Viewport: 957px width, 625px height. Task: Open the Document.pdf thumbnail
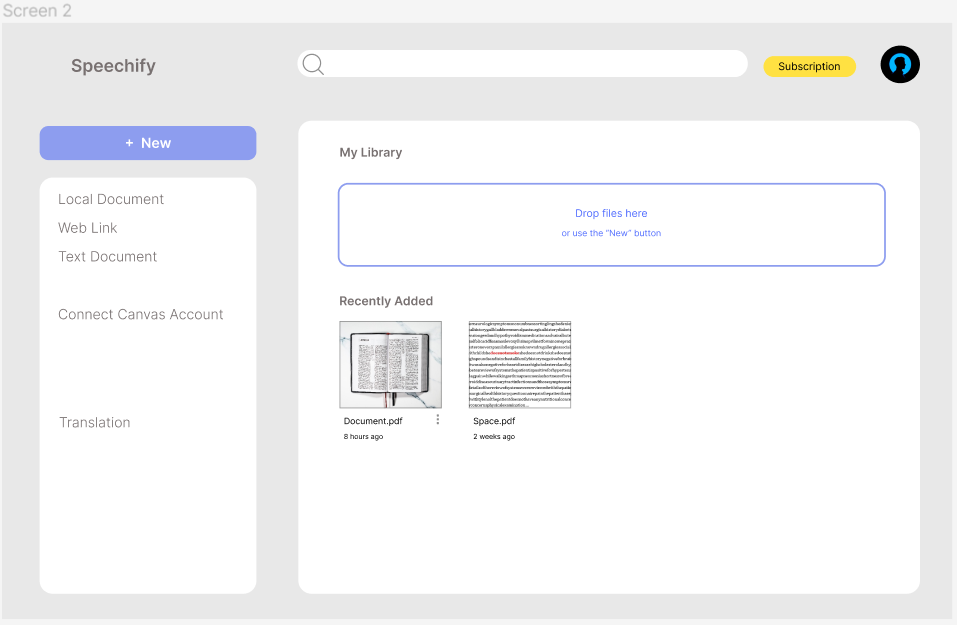(391, 364)
